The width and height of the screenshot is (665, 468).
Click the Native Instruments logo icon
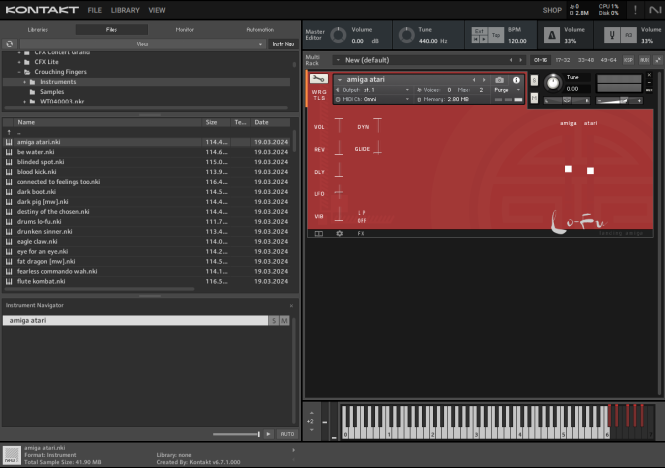click(655, 10)
